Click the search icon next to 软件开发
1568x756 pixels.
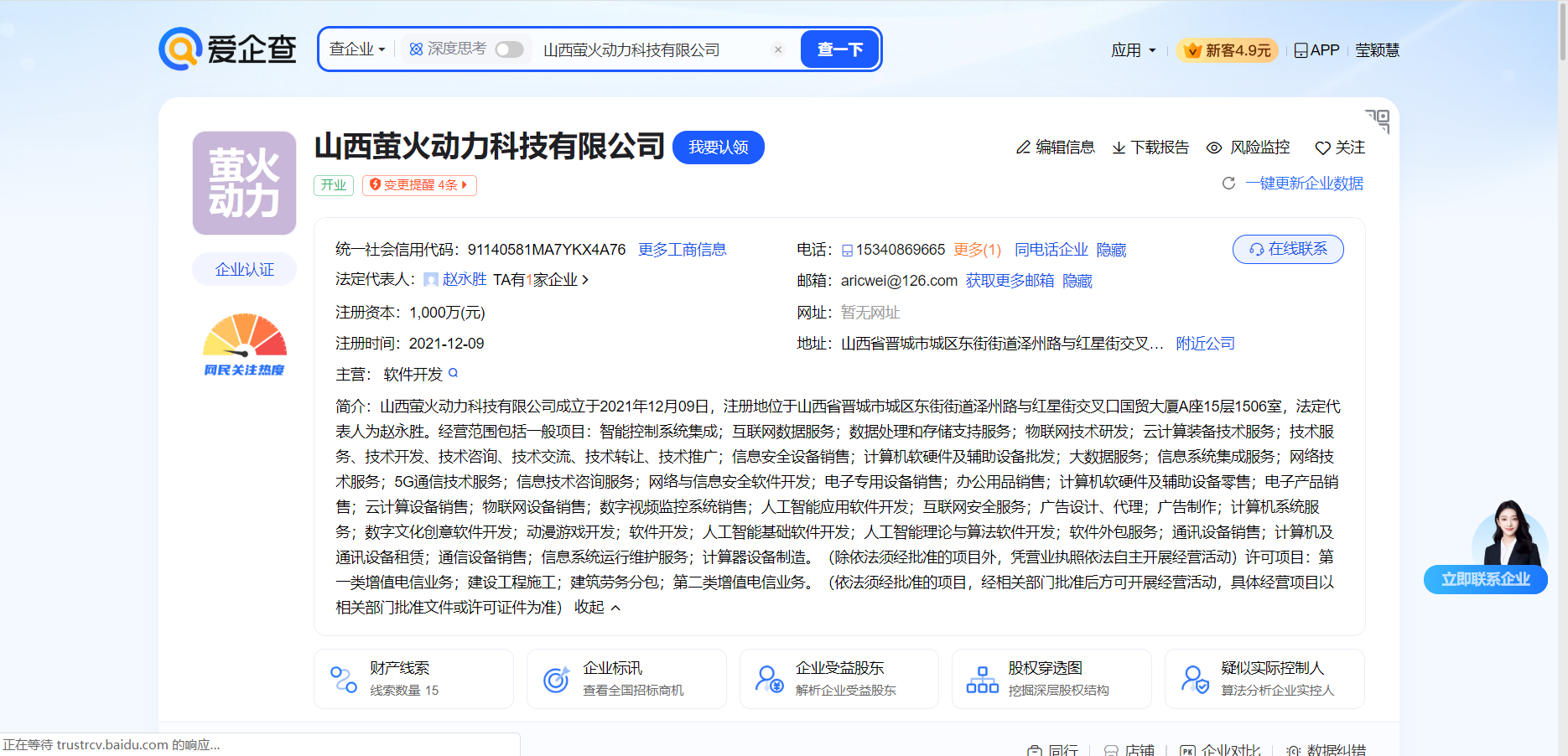coord(453,373)
